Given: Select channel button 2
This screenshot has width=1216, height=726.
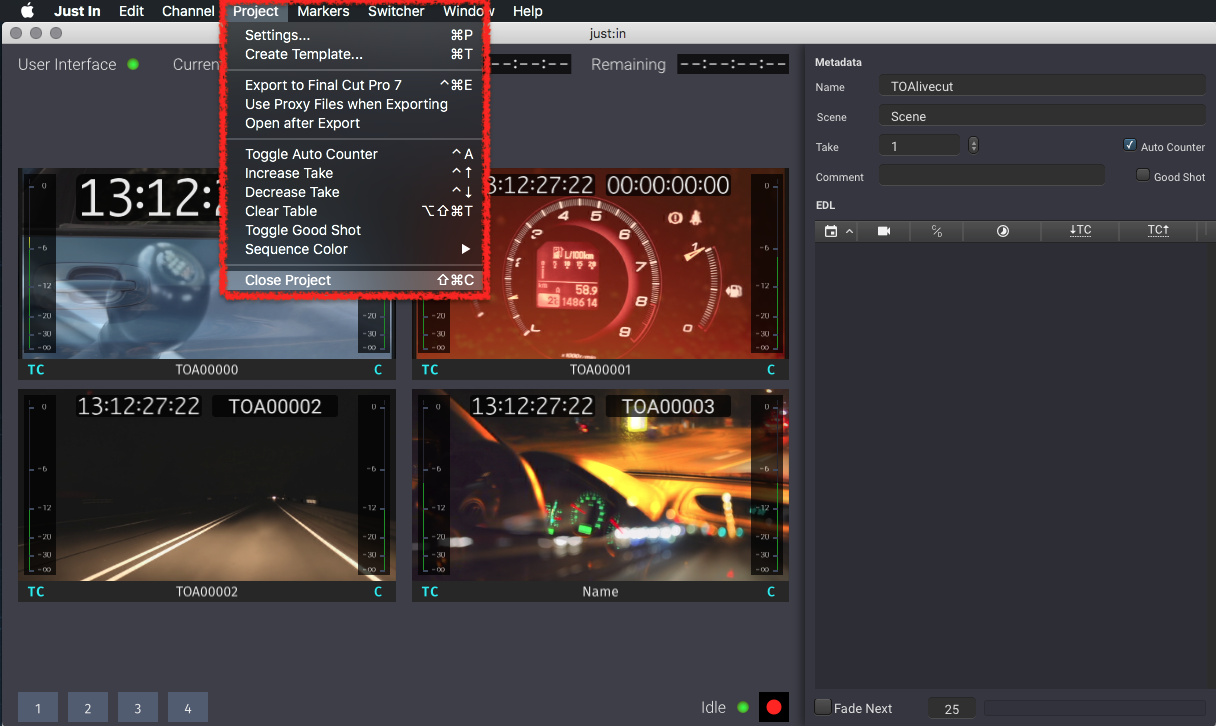Looking at the screenshot, I should point(88,707).
